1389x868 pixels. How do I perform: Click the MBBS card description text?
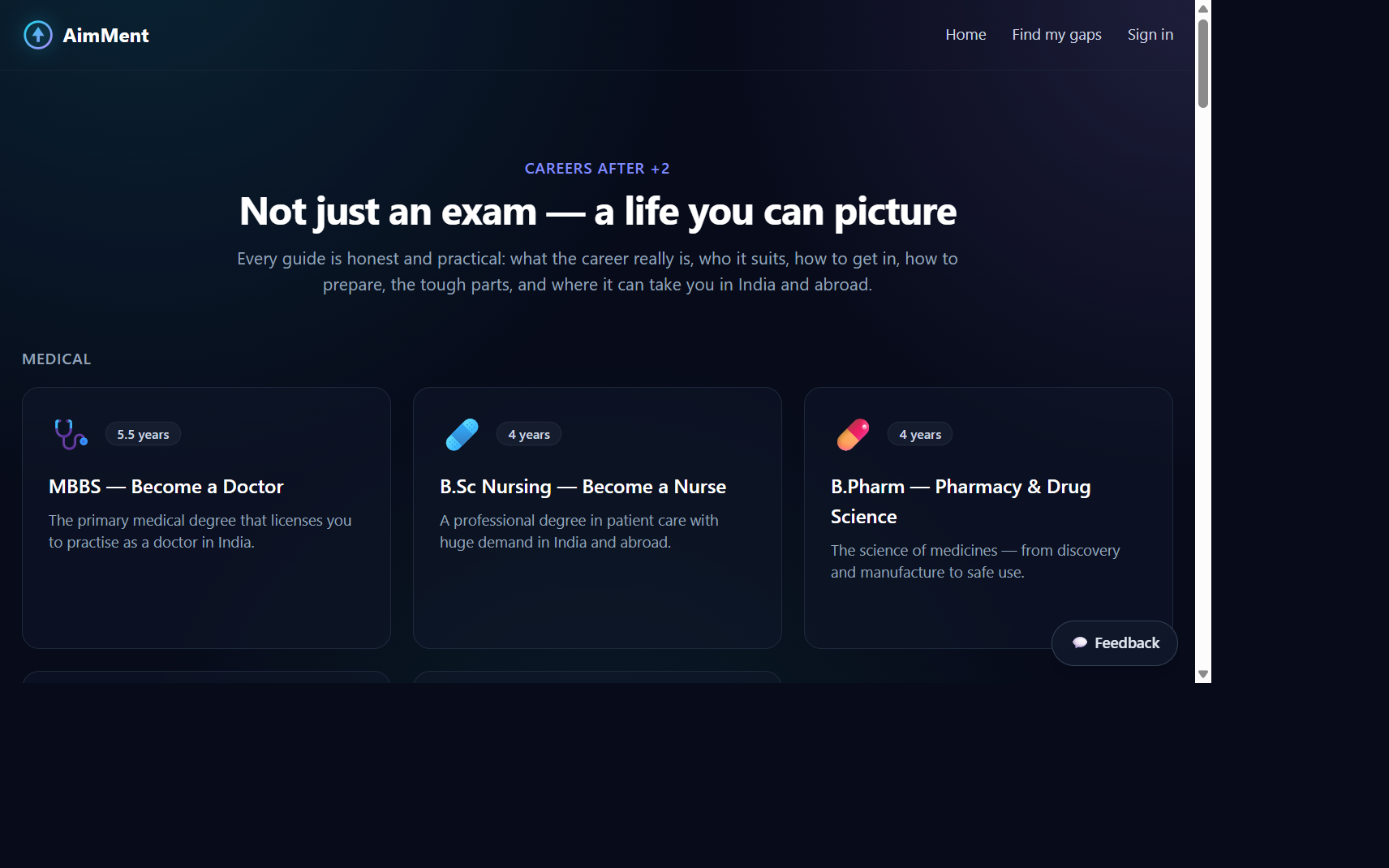pyautogui.click(x=200, y=531)
